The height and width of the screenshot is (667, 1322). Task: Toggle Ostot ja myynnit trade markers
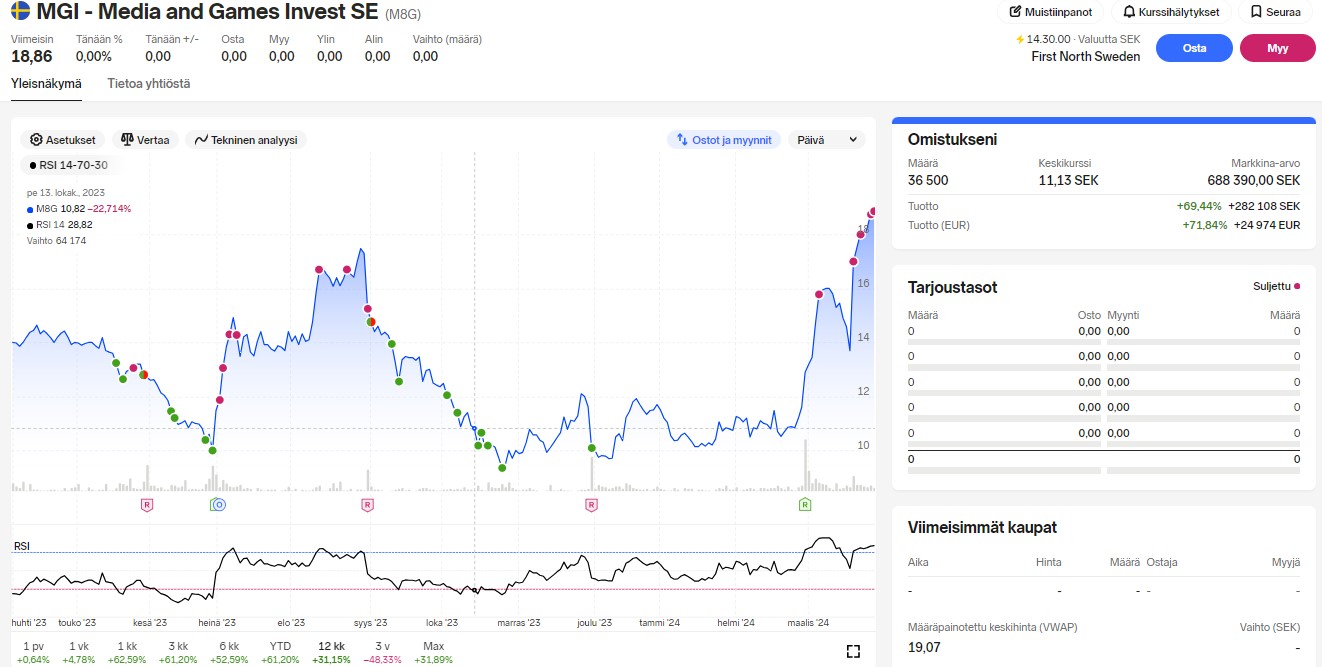click(724, 140)
